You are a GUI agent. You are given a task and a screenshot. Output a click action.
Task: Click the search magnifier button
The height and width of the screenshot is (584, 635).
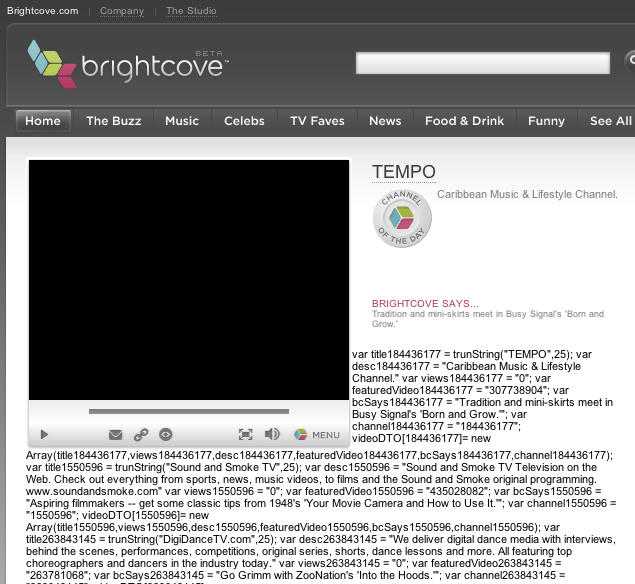(x=630, y=61)
